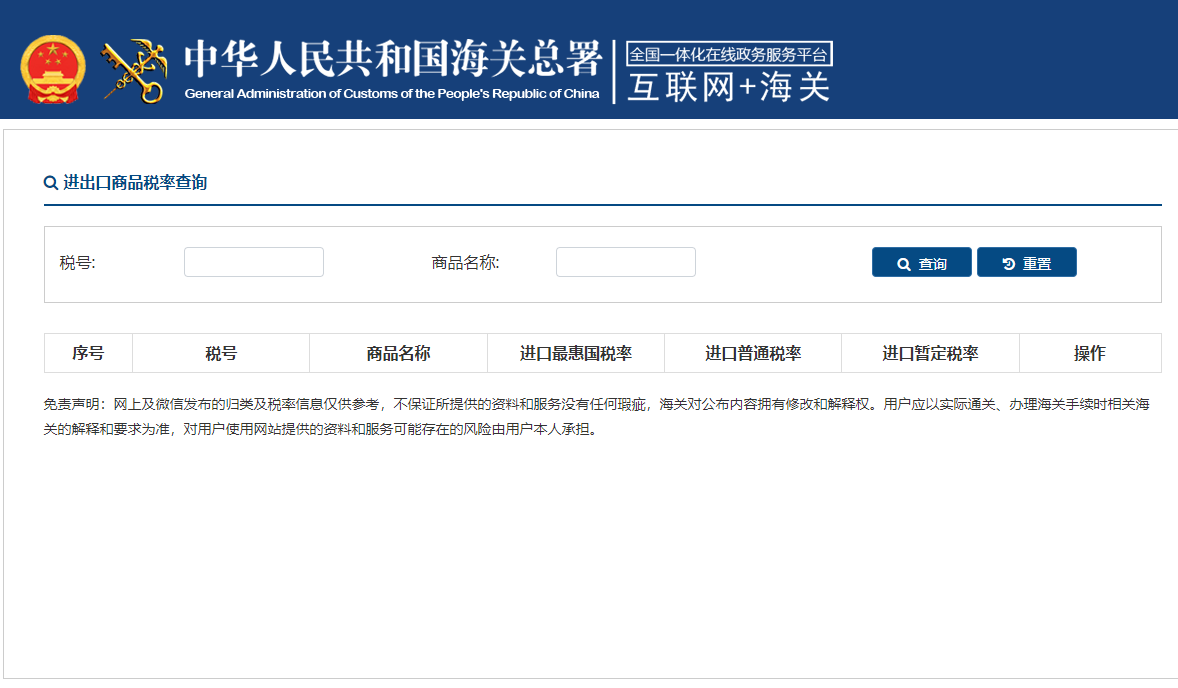1178x688 pixels.
Task: Select the 商品名称 column header
Action: pos(396,352)
